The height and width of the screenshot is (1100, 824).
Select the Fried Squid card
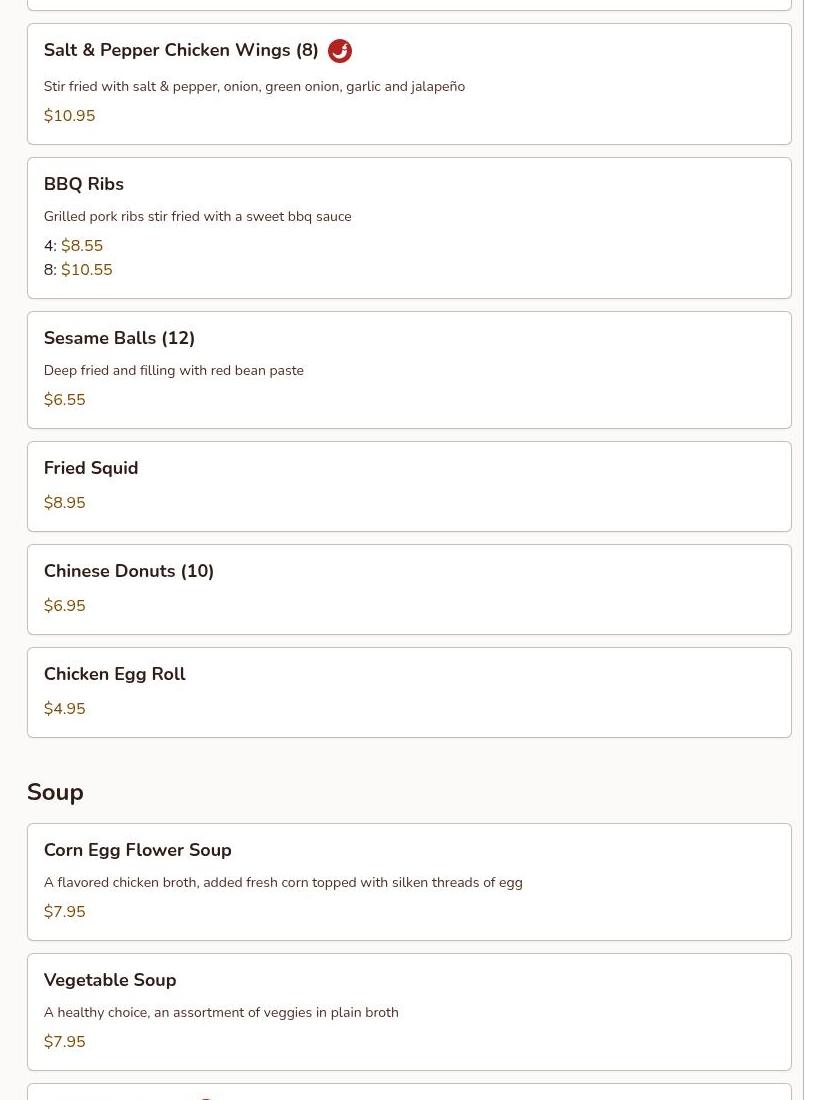click(x=408, y=486)
